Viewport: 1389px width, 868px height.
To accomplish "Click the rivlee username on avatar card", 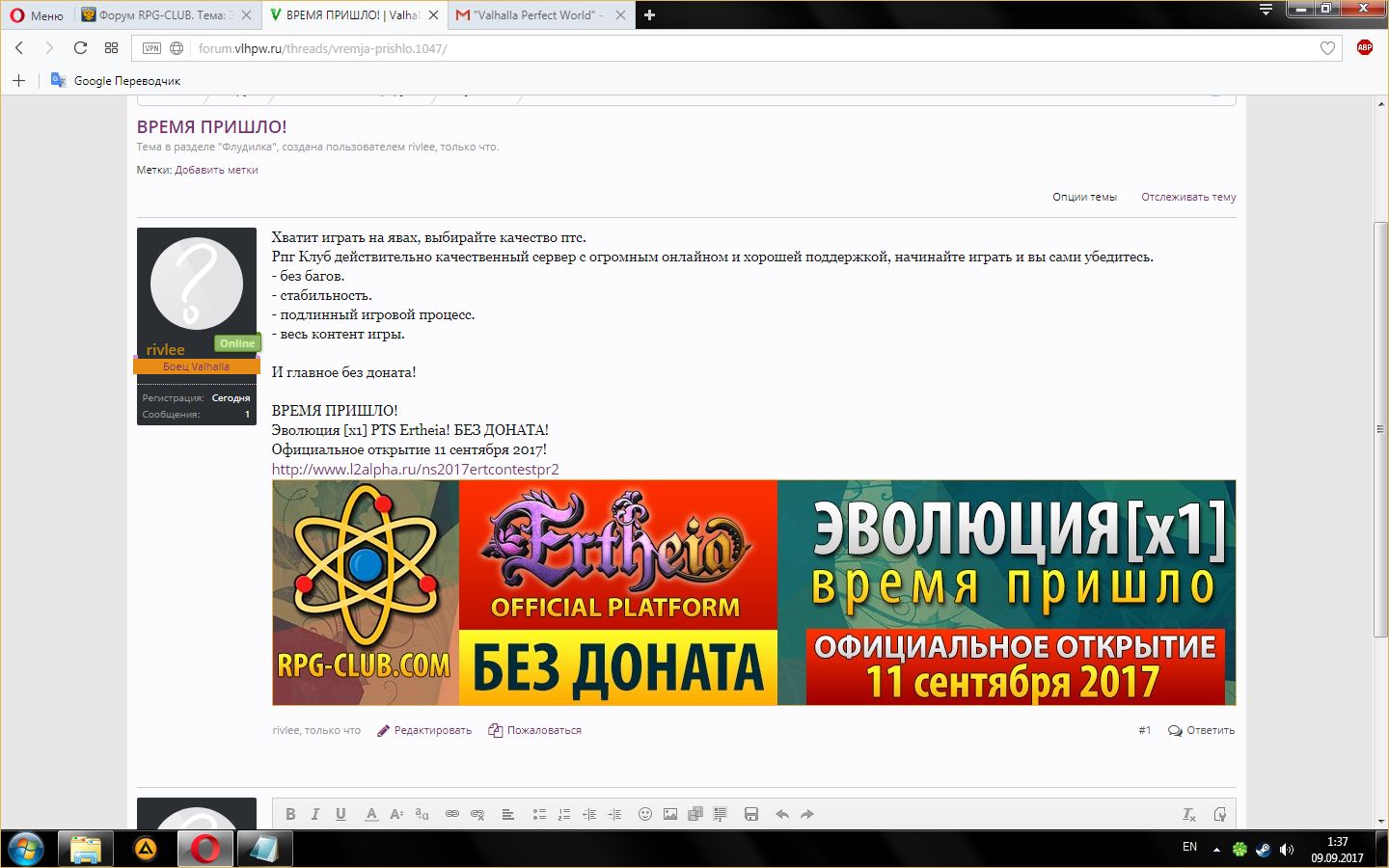I will (166, 349).
